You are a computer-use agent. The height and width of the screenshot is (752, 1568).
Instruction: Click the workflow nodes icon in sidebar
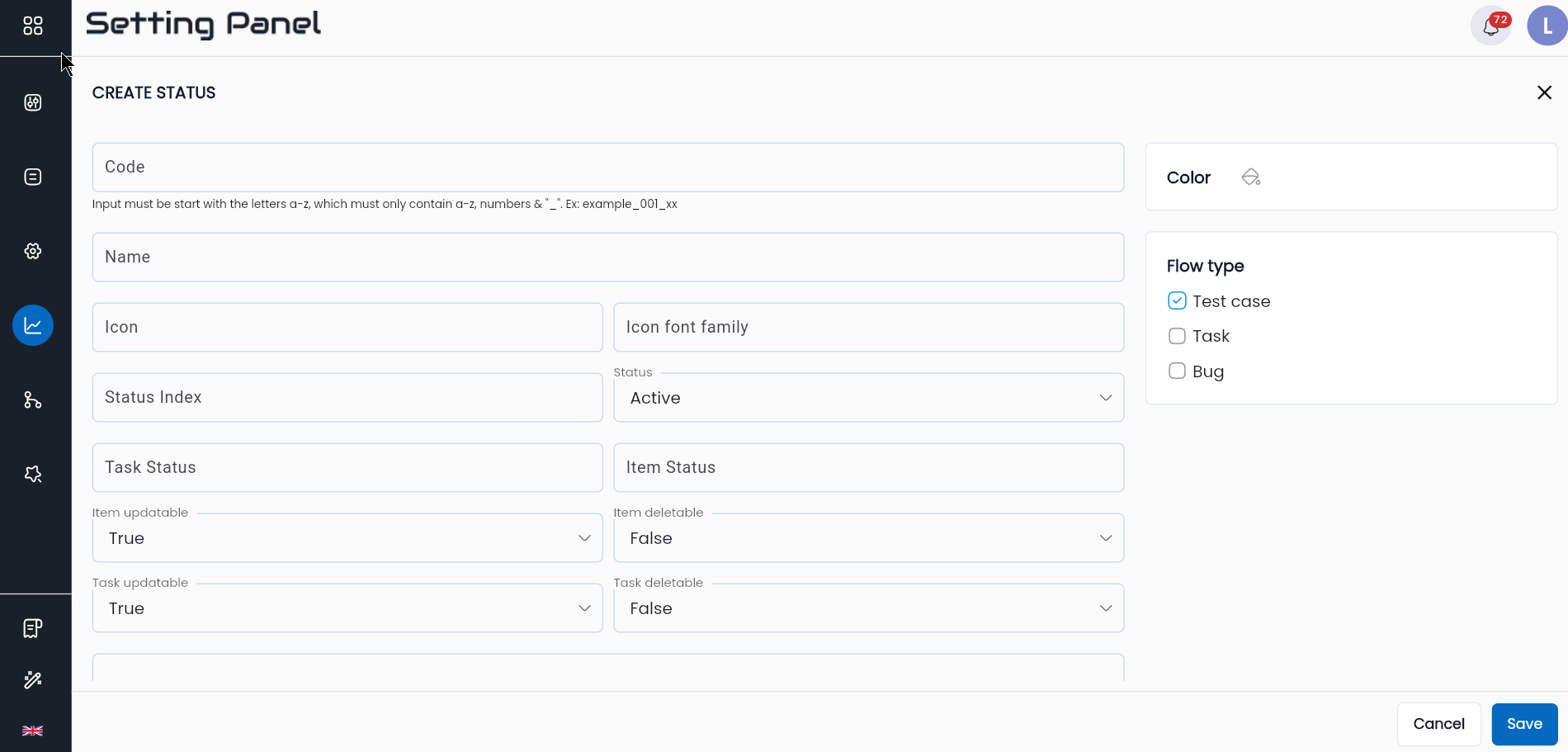[32, 400]
